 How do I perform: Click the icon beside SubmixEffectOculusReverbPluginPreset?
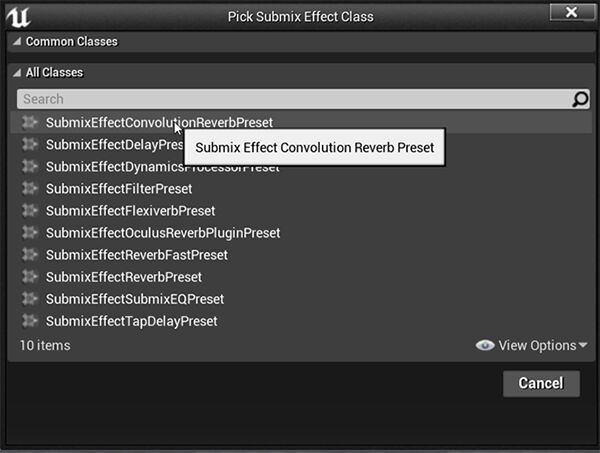pyautogui.click(x=30, y=232)
